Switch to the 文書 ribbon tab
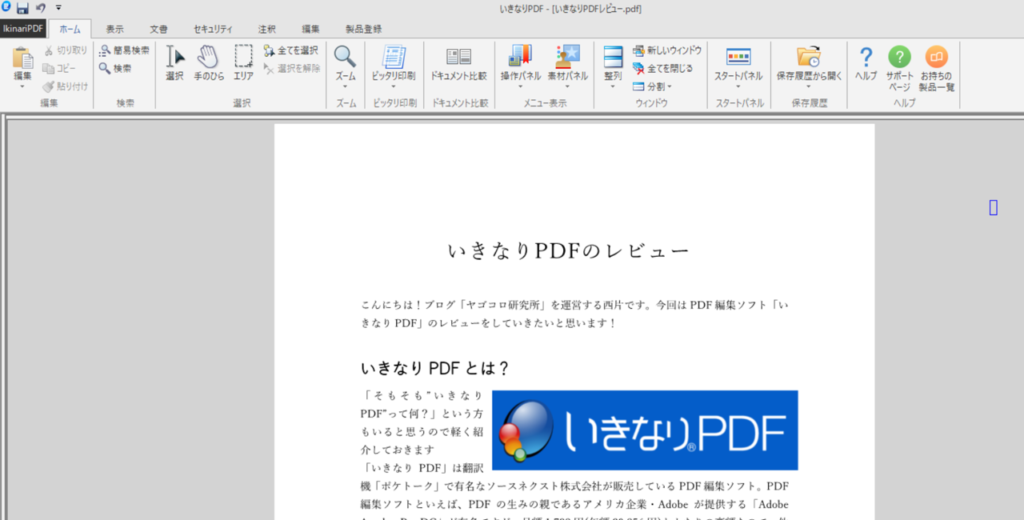Viewport: 1024px width, 520px height. 158,29
